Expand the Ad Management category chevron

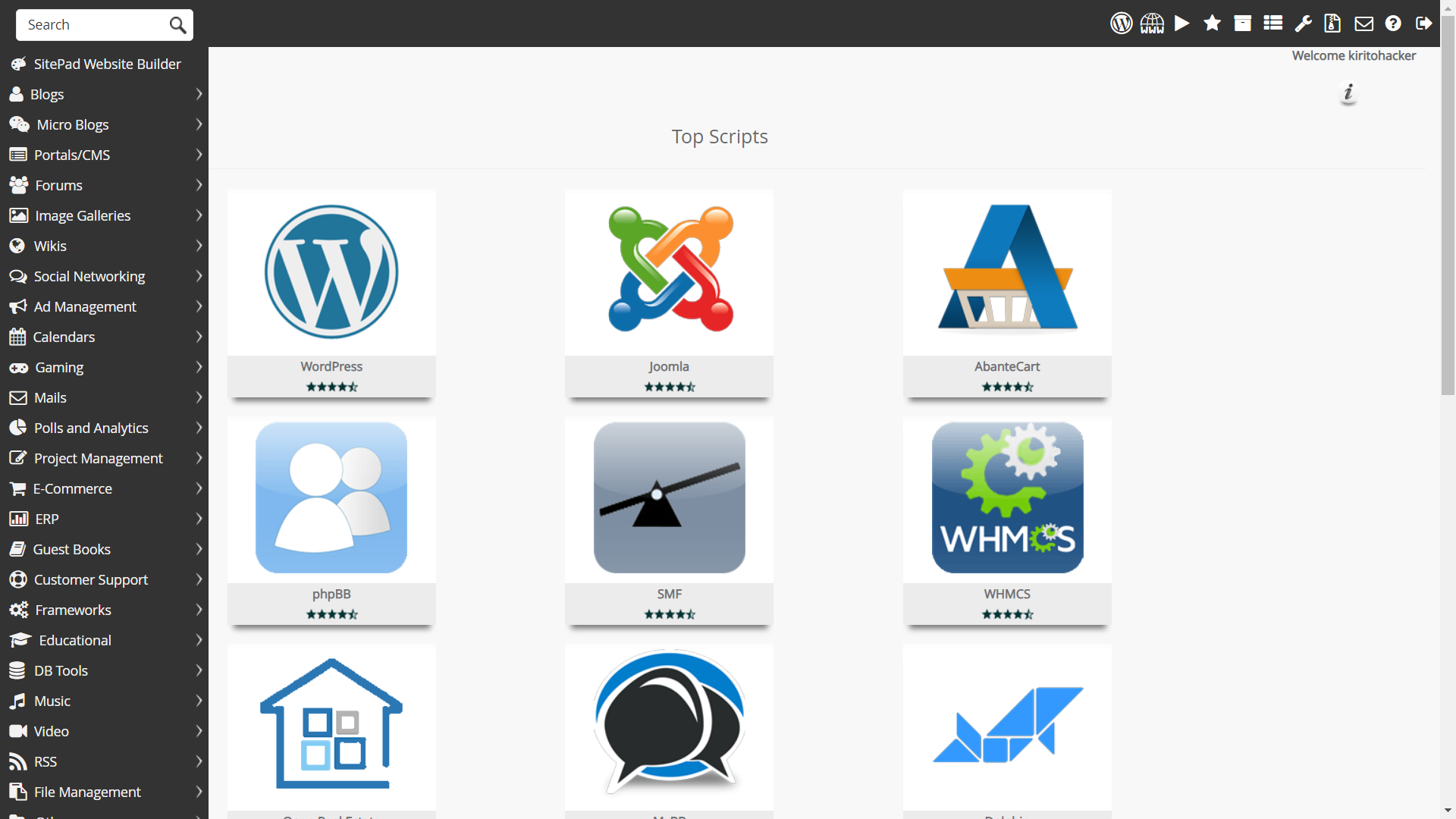(x=199, y=306)
